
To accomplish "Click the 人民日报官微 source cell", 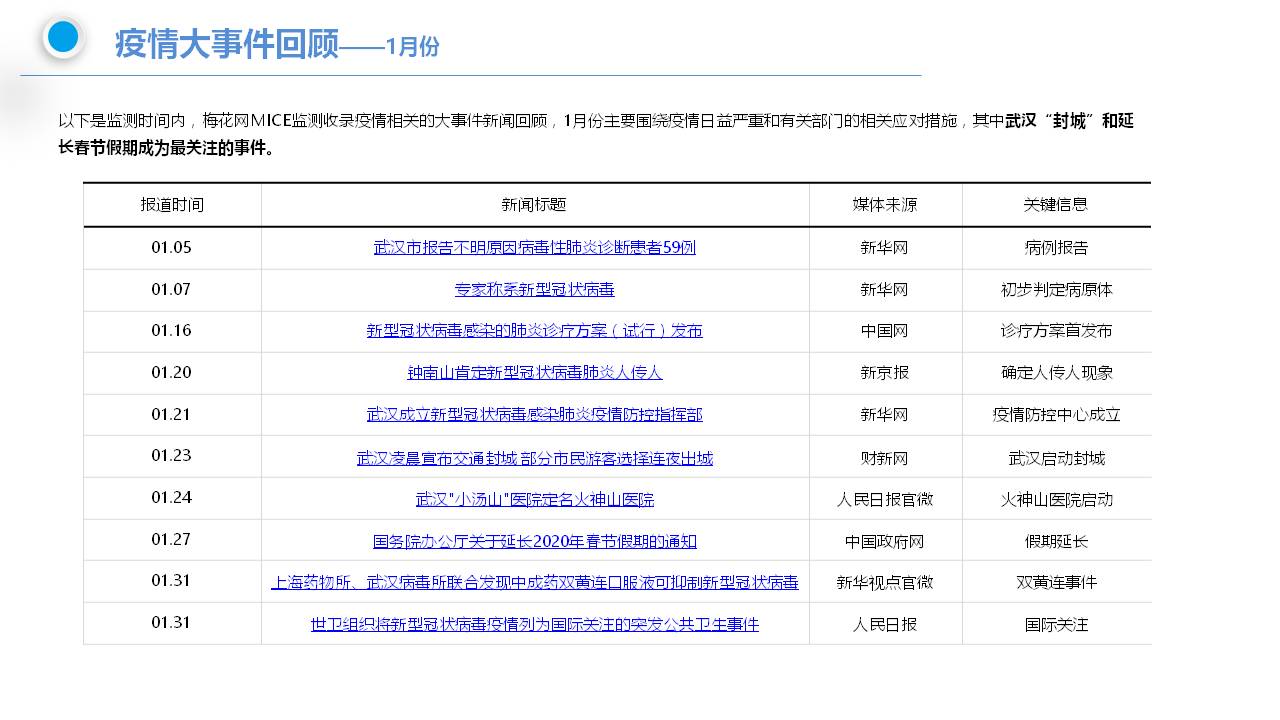I will pyautogui.click(x=884, y=499).
